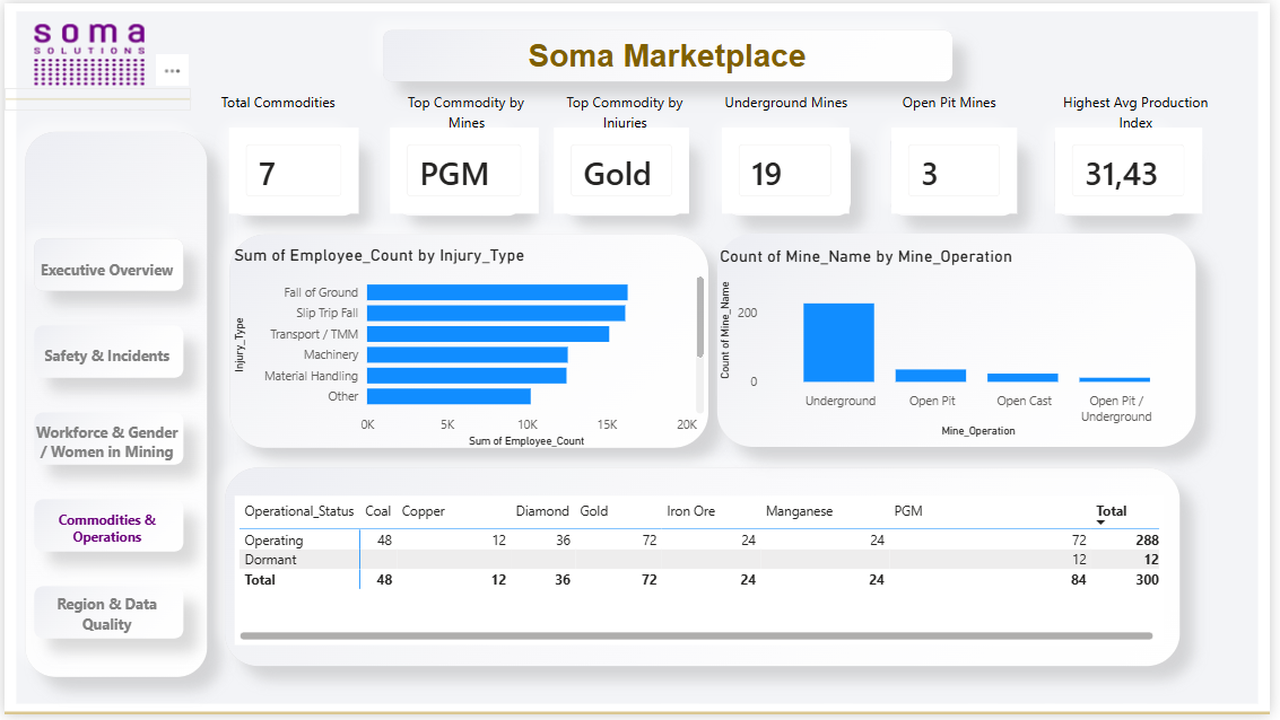
Task: Open the more options ellipsis beside the logo
Action: (x=172, y=71)
